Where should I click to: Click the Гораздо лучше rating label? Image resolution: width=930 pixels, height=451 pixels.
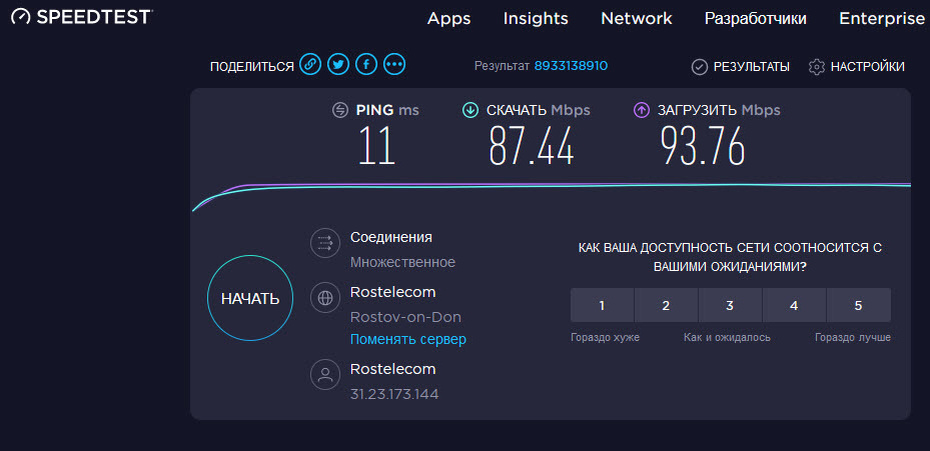(x=853, y=338)
